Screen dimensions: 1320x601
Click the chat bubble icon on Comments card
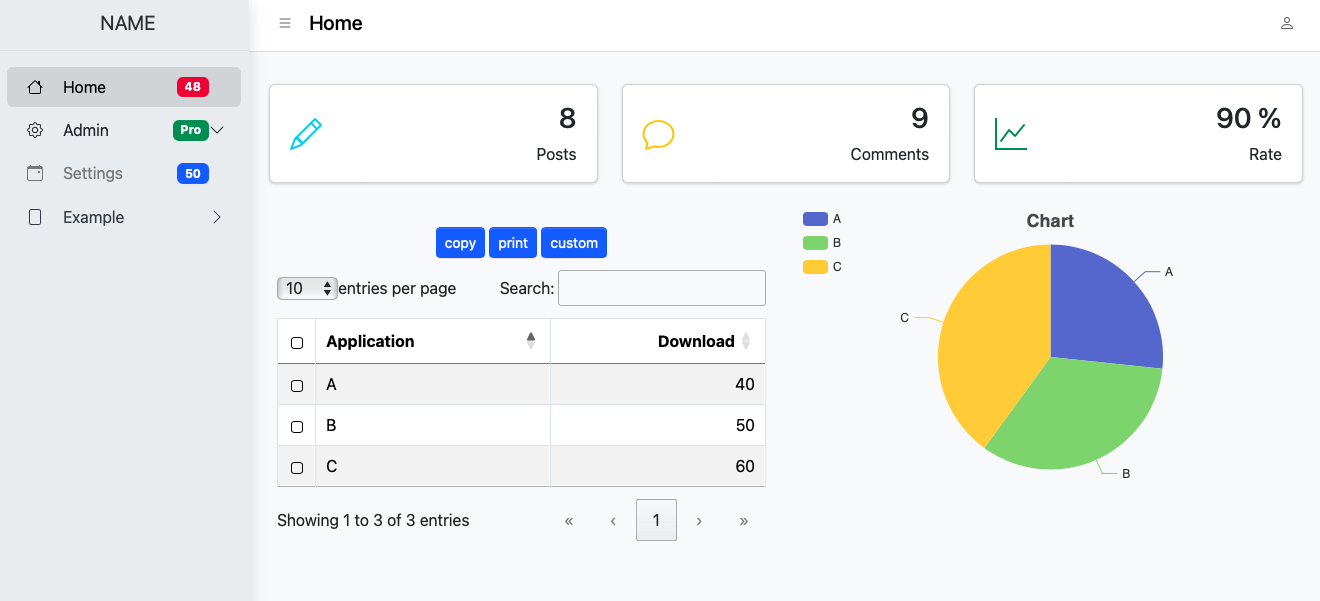tap(658, 134)
